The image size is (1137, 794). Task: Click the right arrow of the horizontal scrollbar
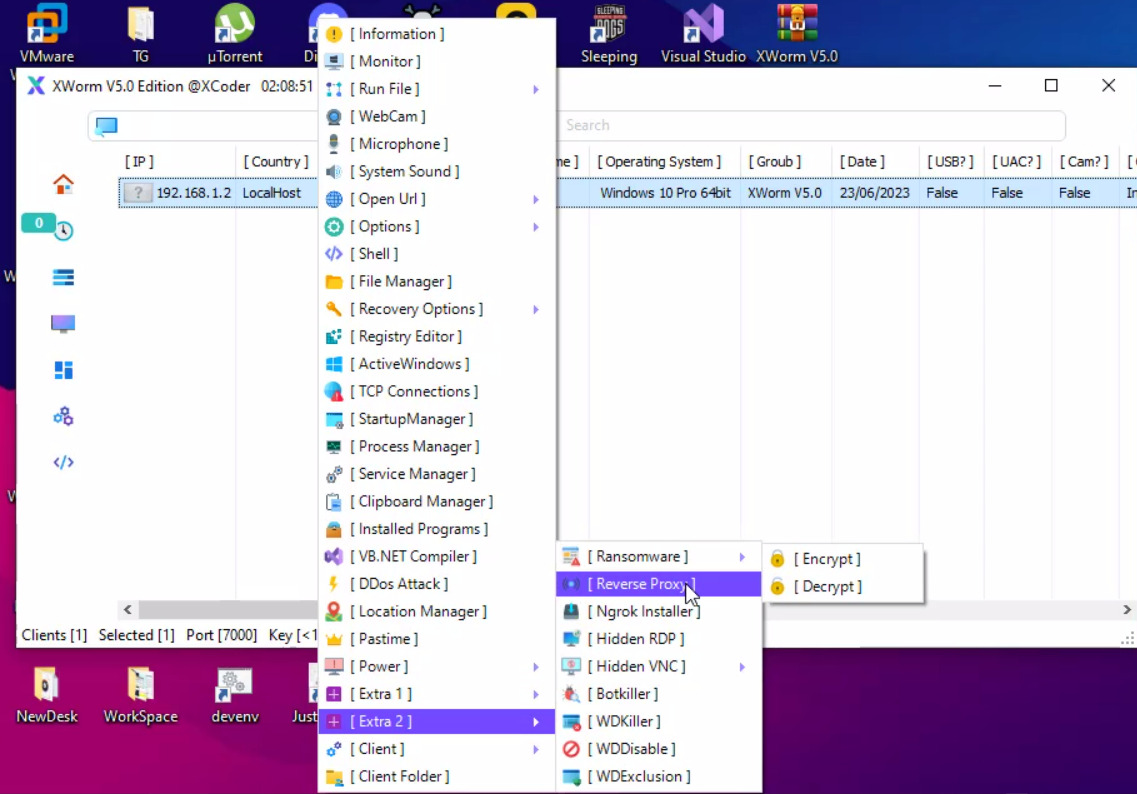pos(1127,610)
